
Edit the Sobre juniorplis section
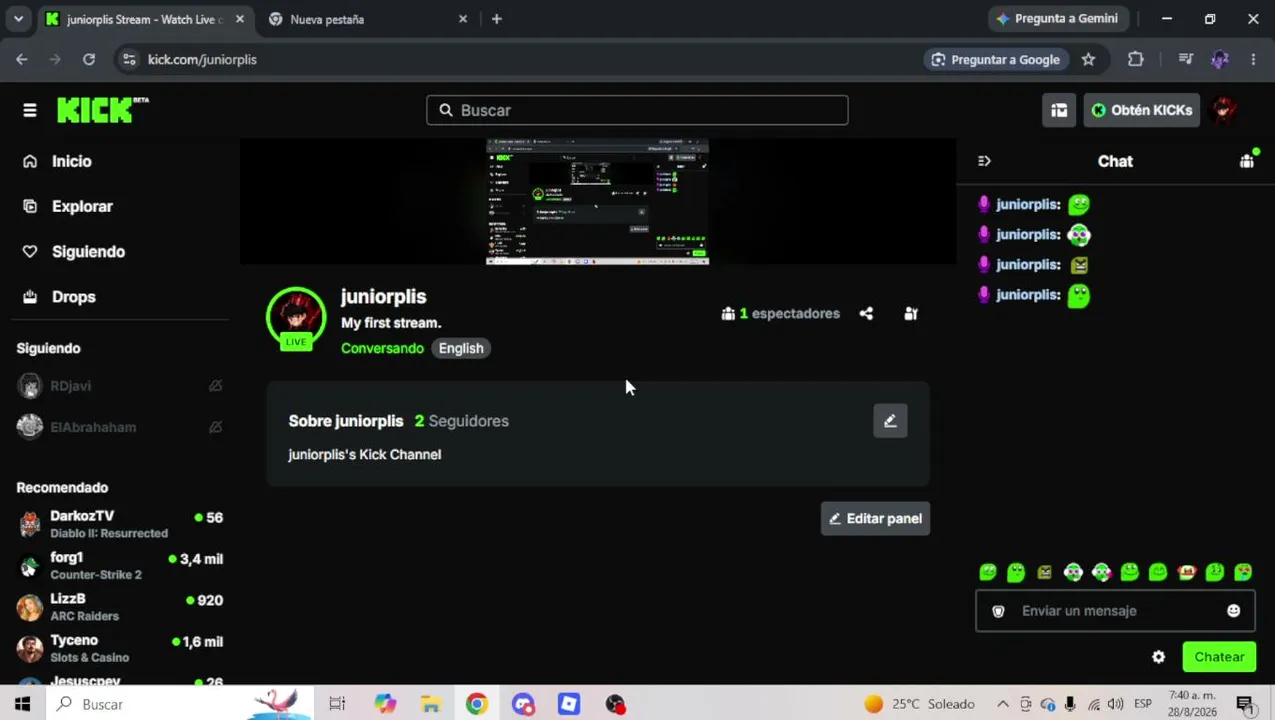pos(890,421)
